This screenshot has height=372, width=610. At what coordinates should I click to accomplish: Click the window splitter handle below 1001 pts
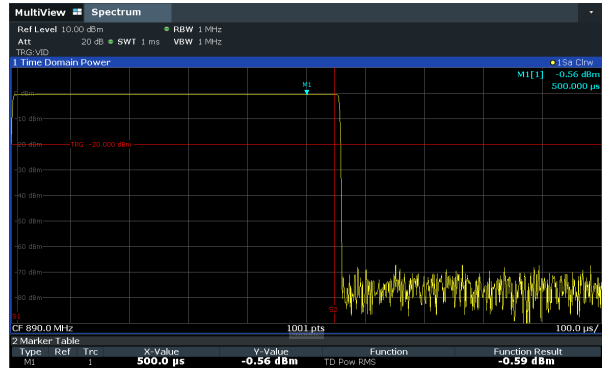click(x=306, y=335)
